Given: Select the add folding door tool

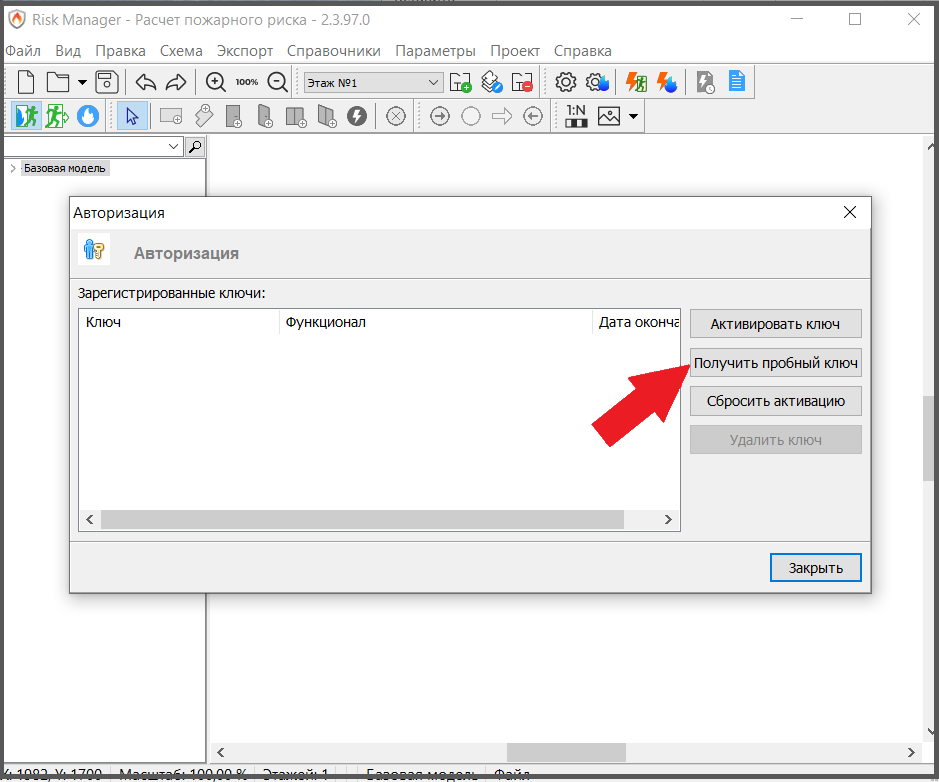Looking at the screenshot, I should pyautogui.click(x=326, y=116).
